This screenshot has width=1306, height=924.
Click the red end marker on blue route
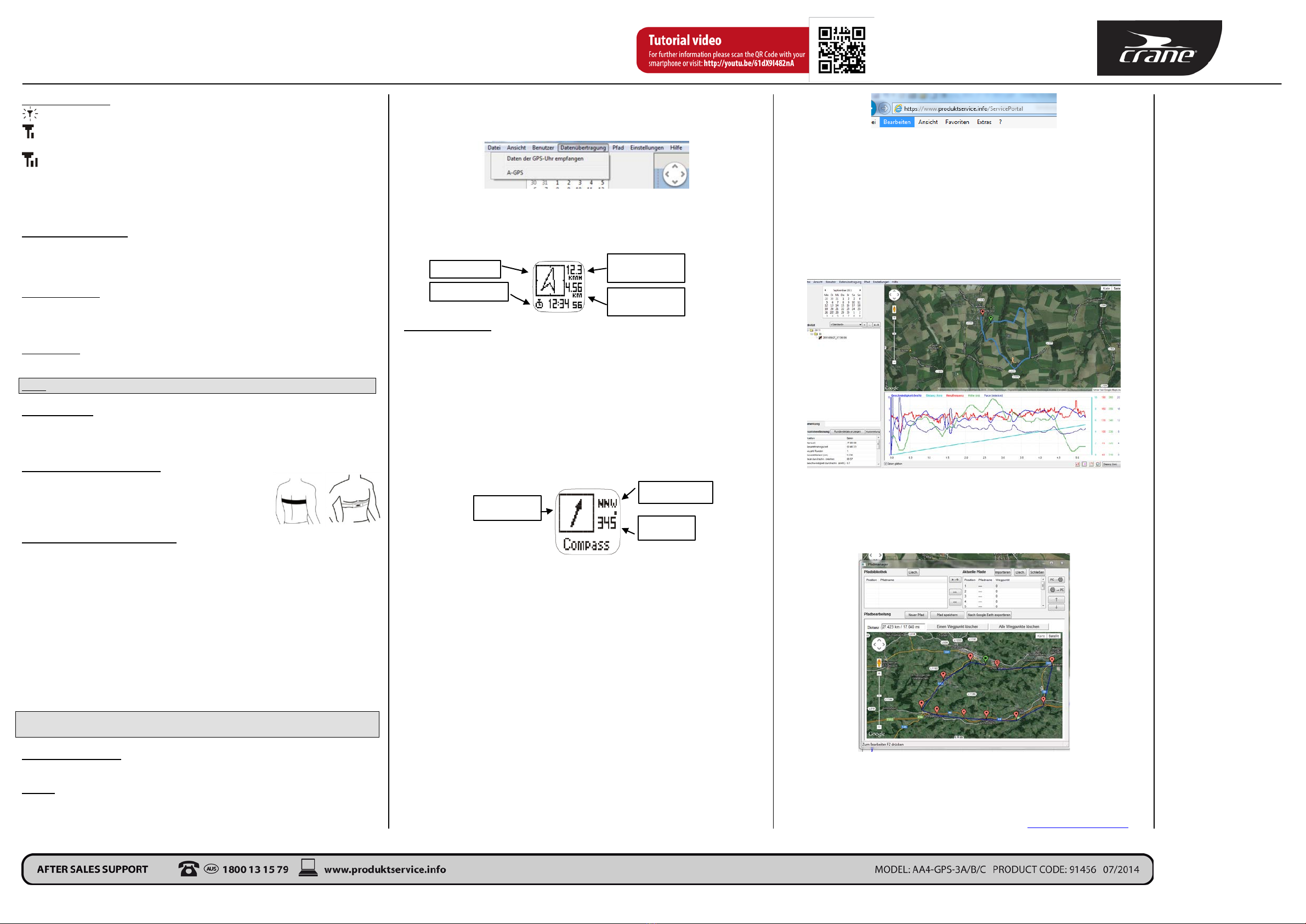click(x=983, y=313)
